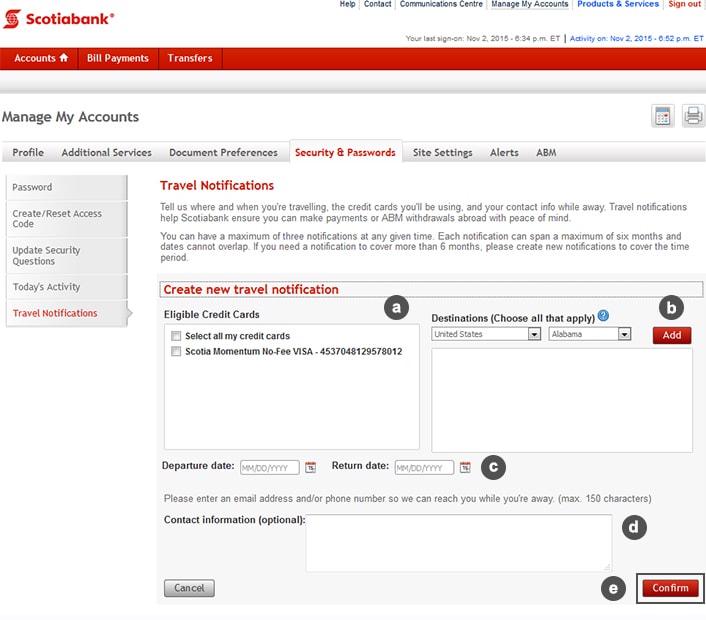Click the Sign out link
This screenshot has height=620, width=706.
684,4
